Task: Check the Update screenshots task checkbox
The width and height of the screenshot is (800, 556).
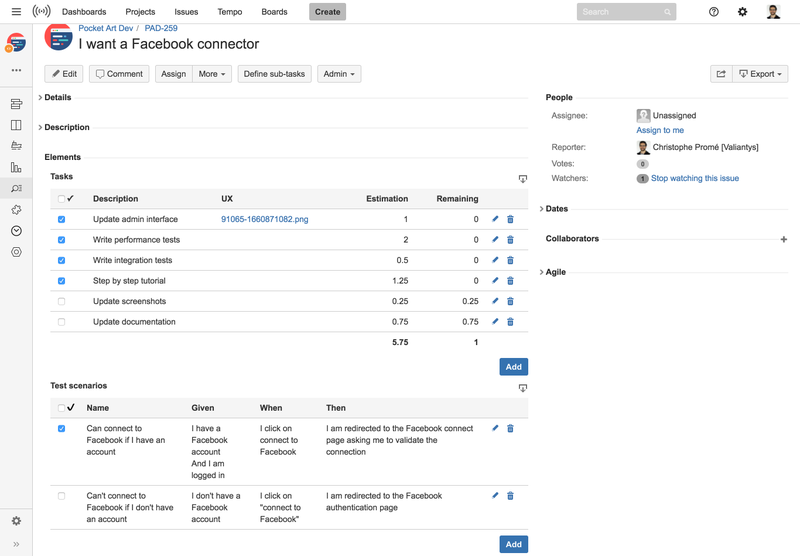Action: point(61,301)
